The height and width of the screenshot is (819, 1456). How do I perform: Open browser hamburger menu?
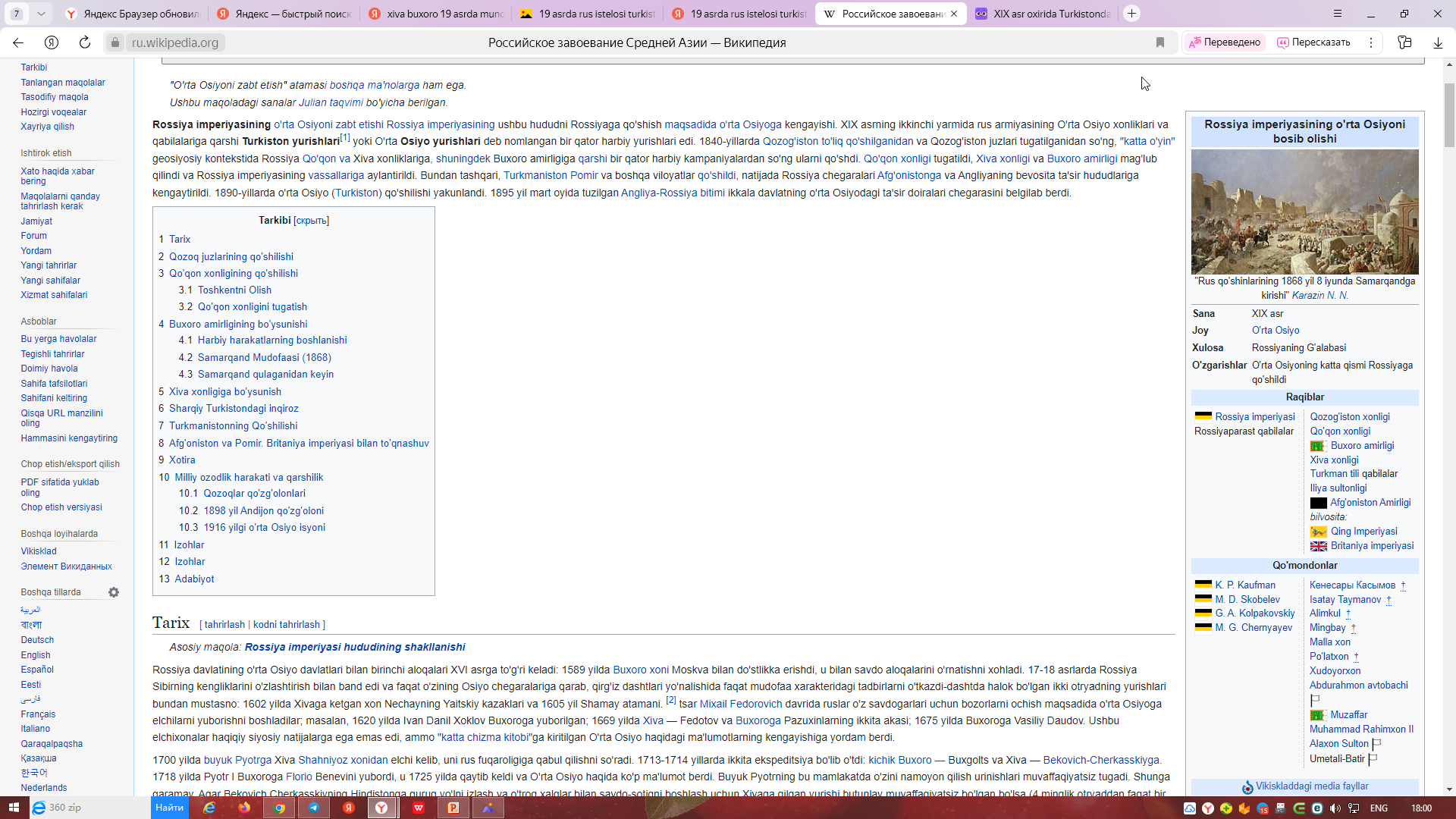1338,14
